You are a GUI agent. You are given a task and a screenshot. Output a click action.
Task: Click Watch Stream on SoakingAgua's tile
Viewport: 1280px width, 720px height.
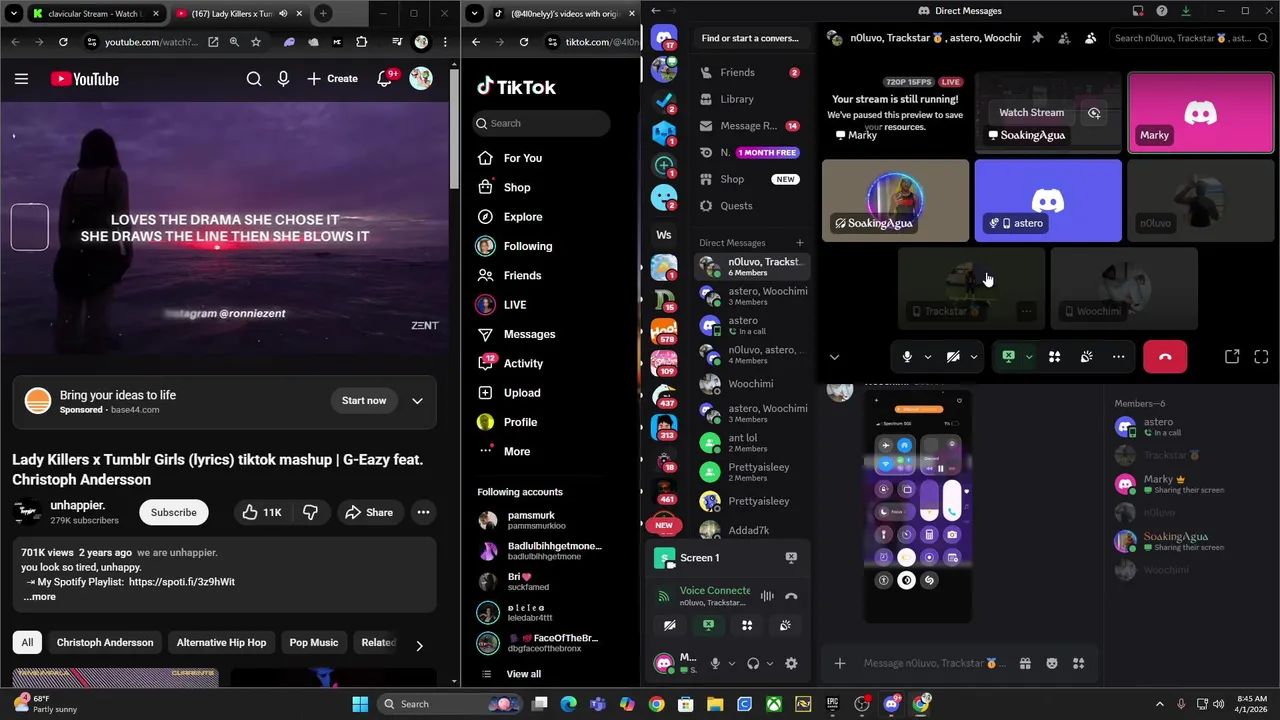click(1031, 113)
